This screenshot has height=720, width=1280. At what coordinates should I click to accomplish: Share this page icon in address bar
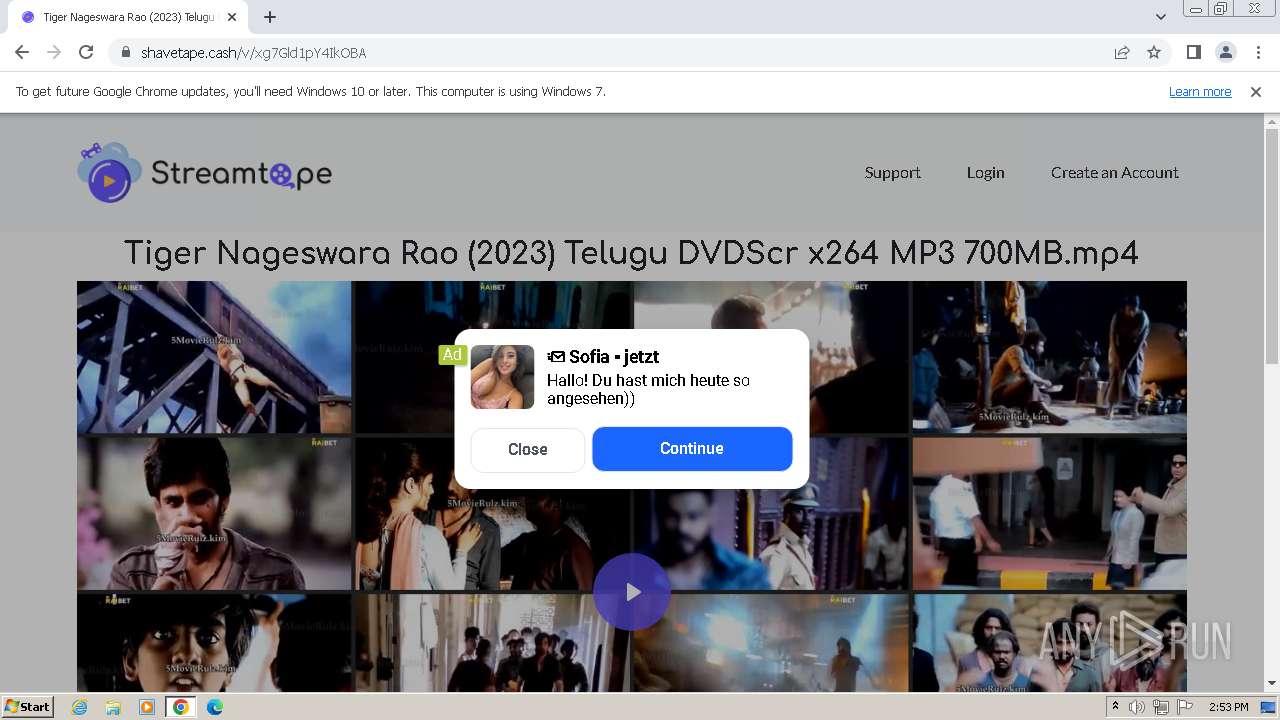[x=1122, y=52]
